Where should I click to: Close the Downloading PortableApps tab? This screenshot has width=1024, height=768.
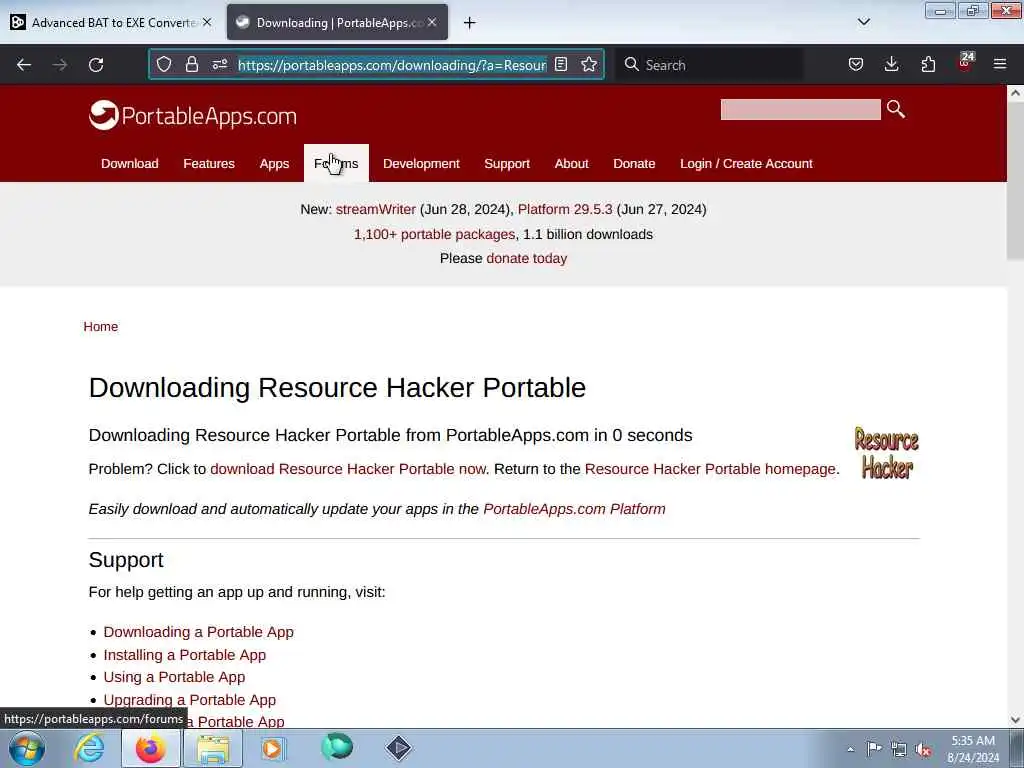pos(432,22)
